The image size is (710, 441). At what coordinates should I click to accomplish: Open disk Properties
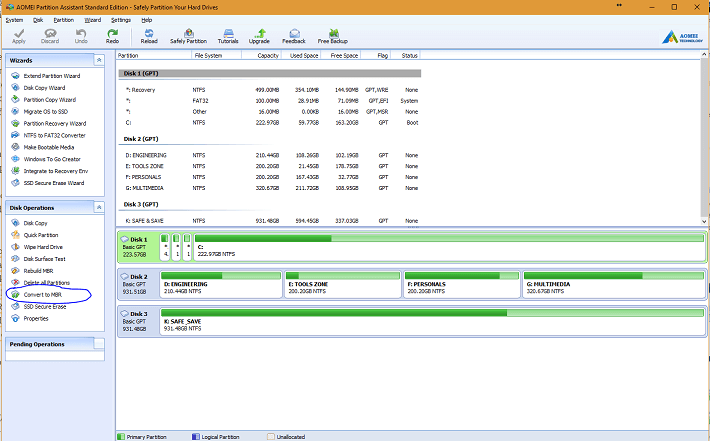click(x=36, y=318)
